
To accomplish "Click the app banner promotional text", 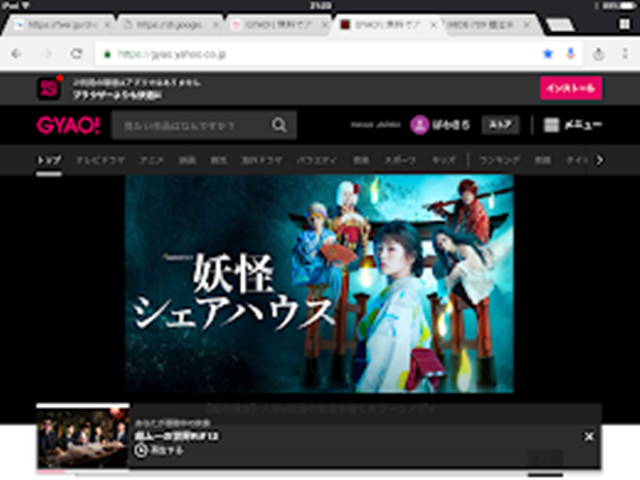I will pyautogui.click(x=137, y=89).
